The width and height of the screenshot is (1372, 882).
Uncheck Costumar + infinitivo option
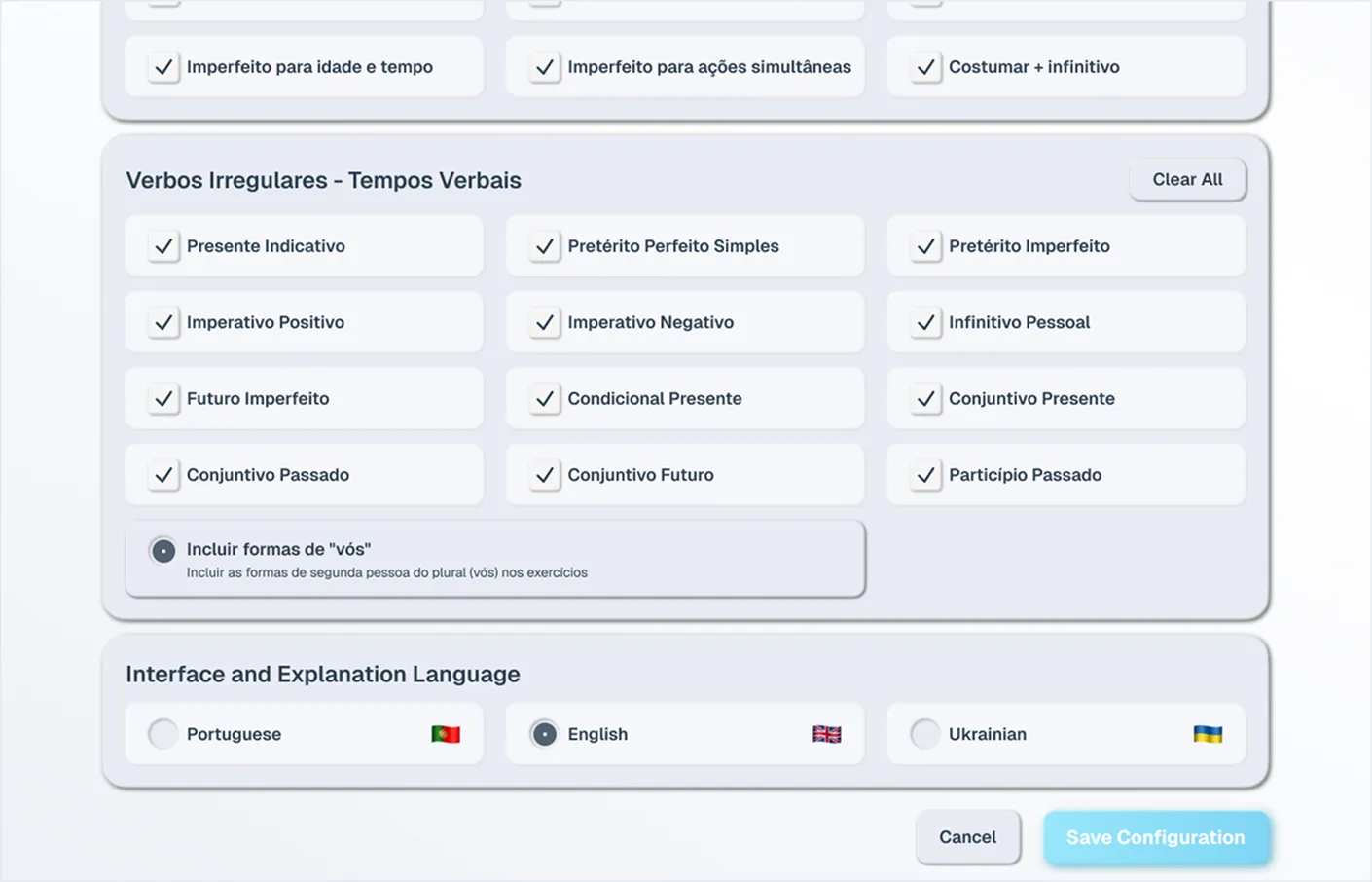pos(925,67)
